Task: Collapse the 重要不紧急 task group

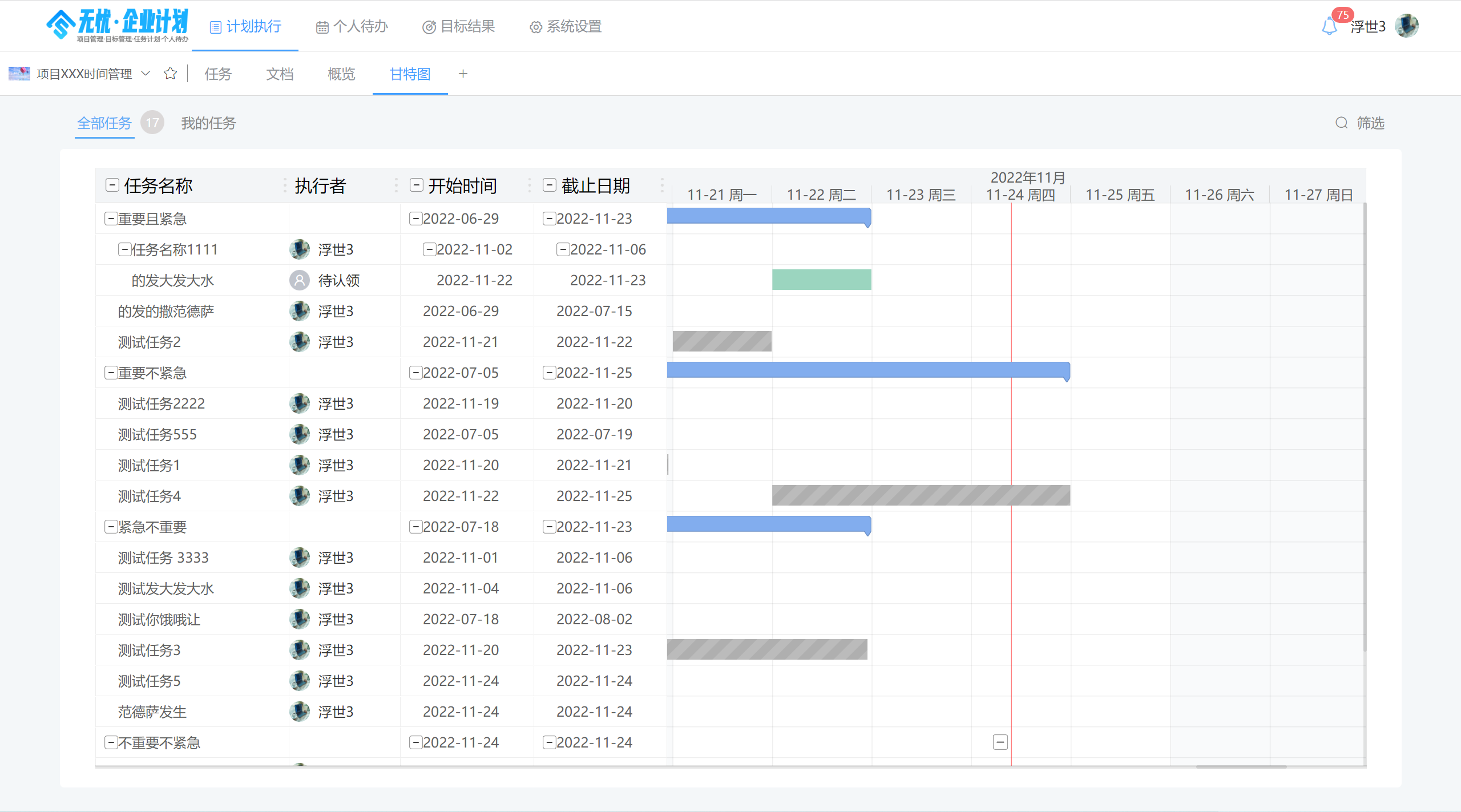Action: click(111, 373)
